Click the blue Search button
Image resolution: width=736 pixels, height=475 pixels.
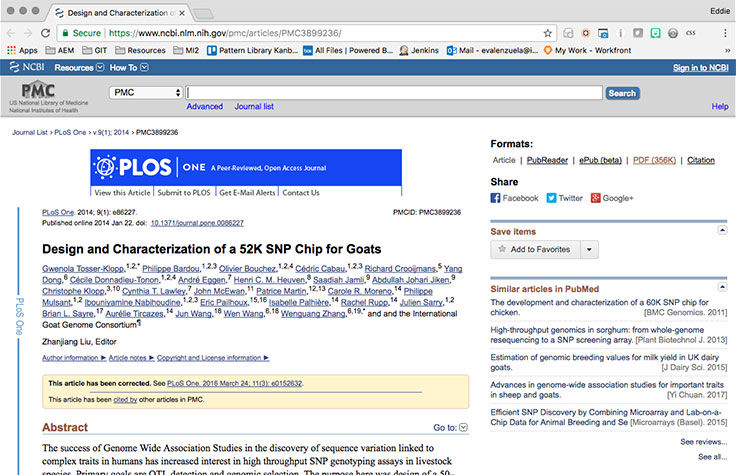[621, 93]
